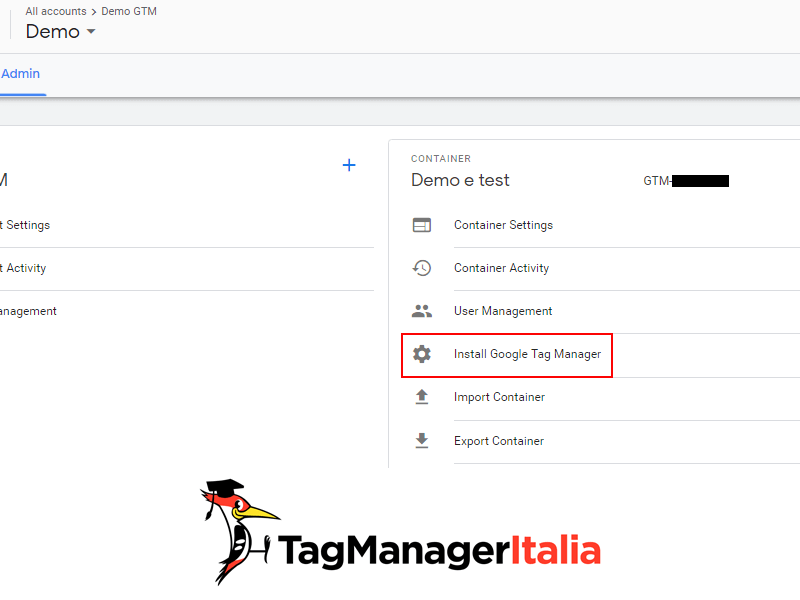Image resolution: width=800 pixels, height=600 pixels.
Task: Open account Activity in the left panel
Action: click(x=23, y=268)
